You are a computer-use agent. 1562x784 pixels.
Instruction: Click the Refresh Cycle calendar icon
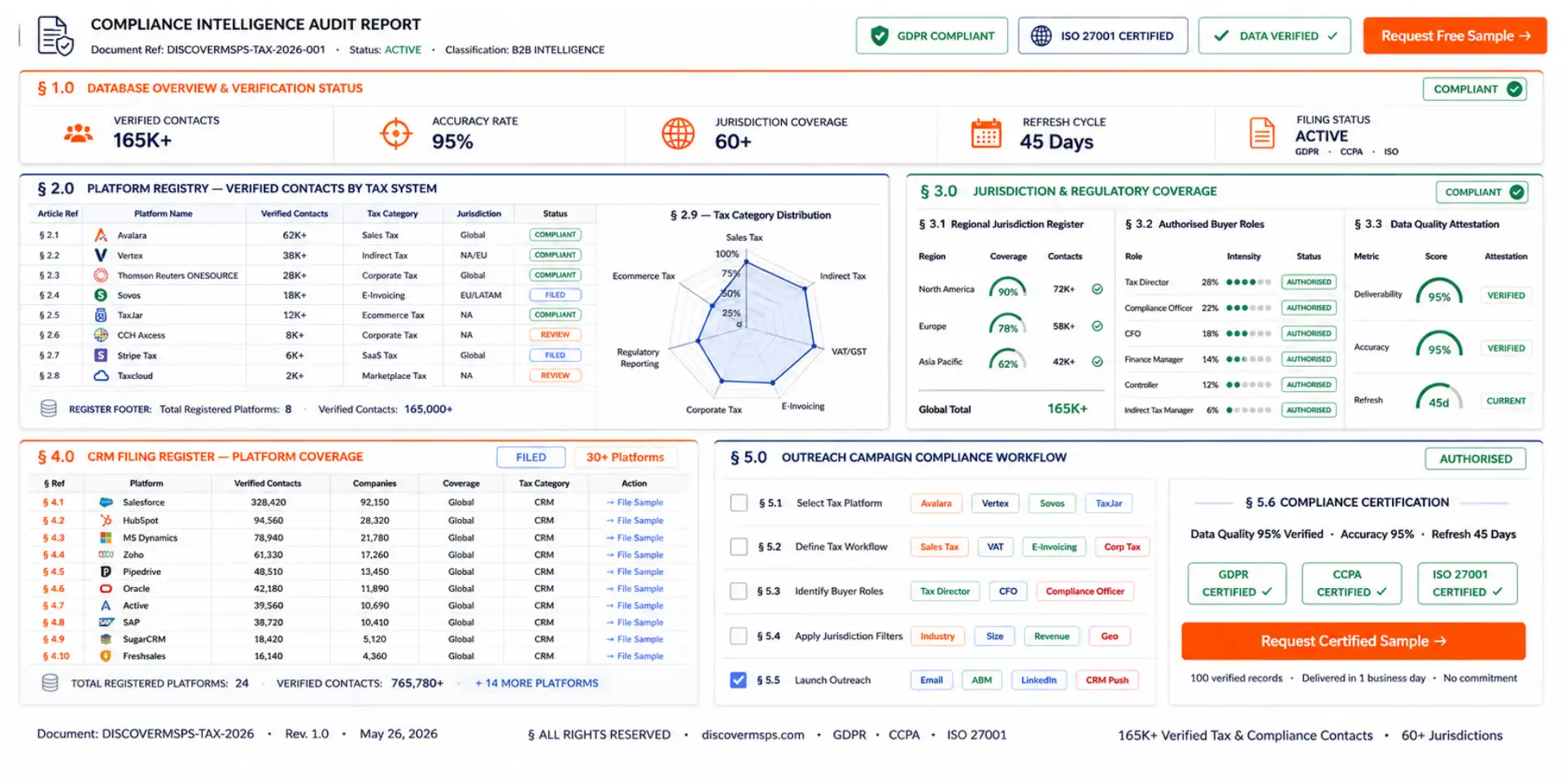pos(986,133)
